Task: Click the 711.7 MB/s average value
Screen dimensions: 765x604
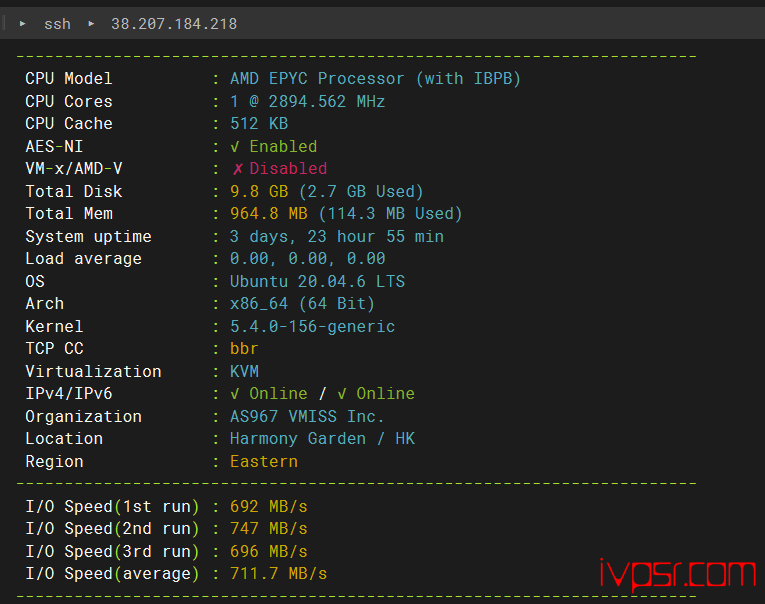Action: pos(279,574)
